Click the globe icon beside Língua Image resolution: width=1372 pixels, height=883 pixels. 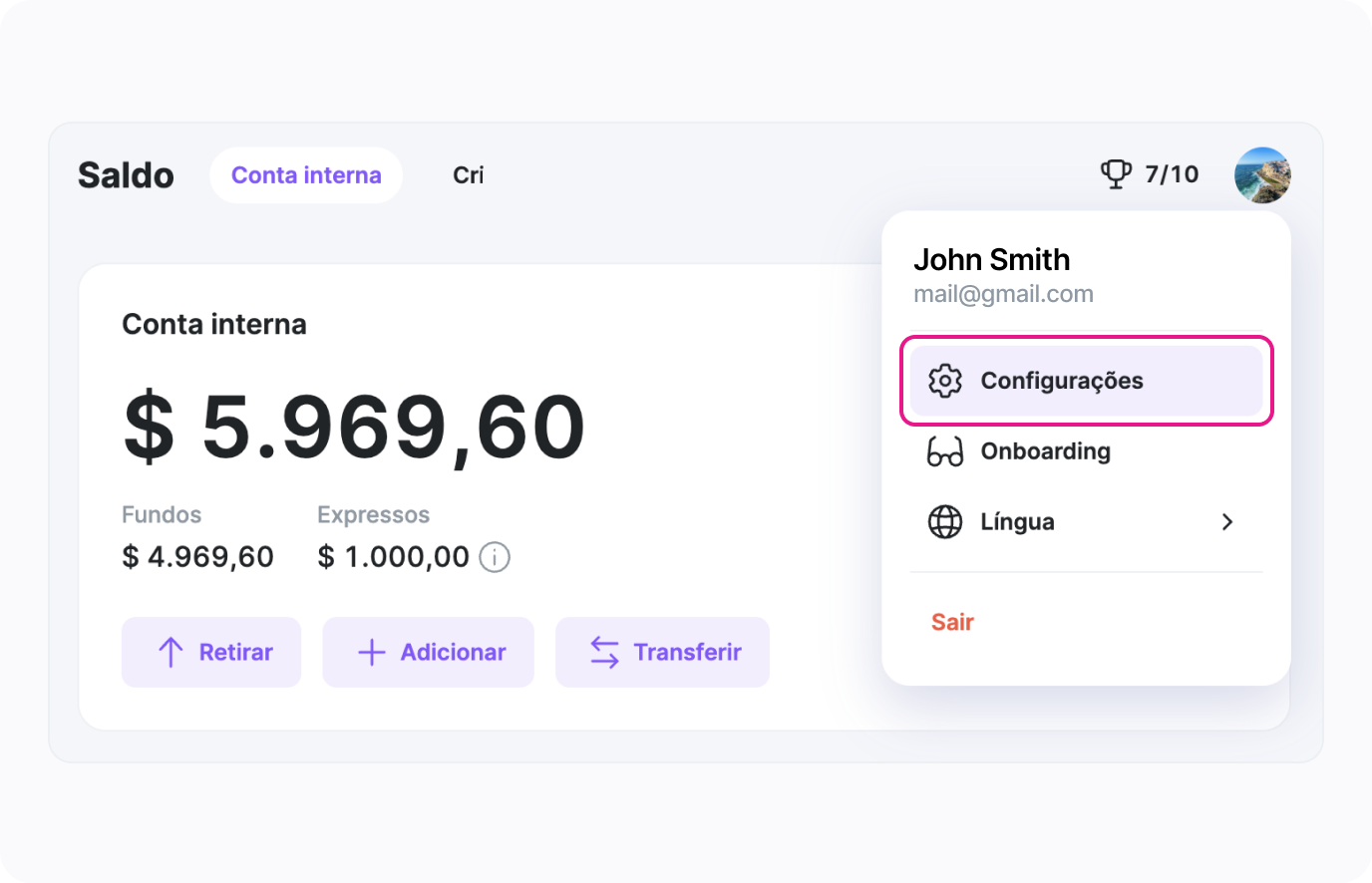tap(944, 522)
